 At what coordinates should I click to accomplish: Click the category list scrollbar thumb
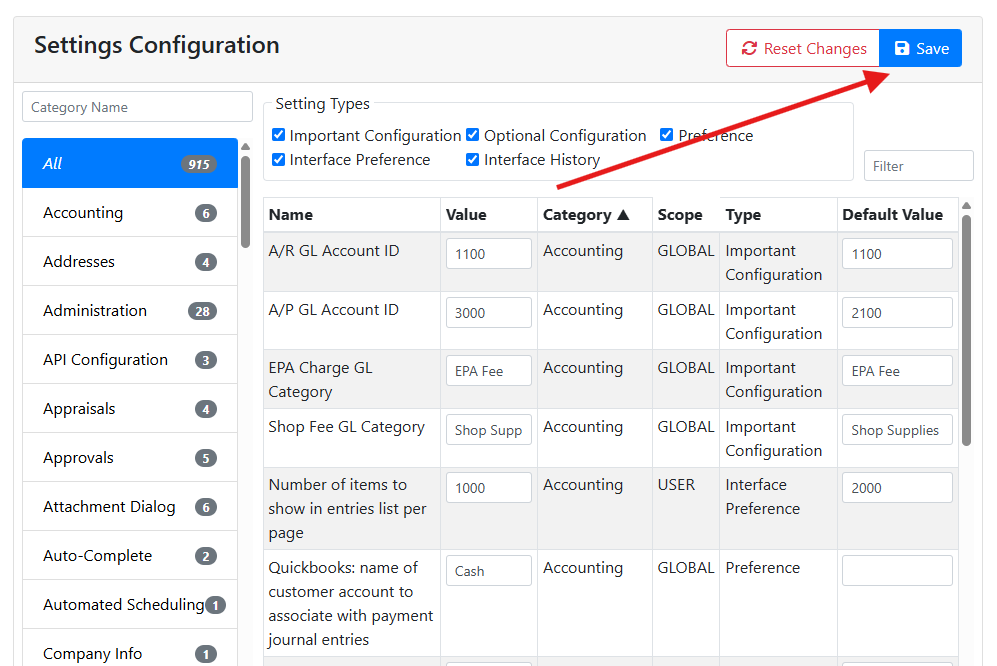click(x=245, y=200)
